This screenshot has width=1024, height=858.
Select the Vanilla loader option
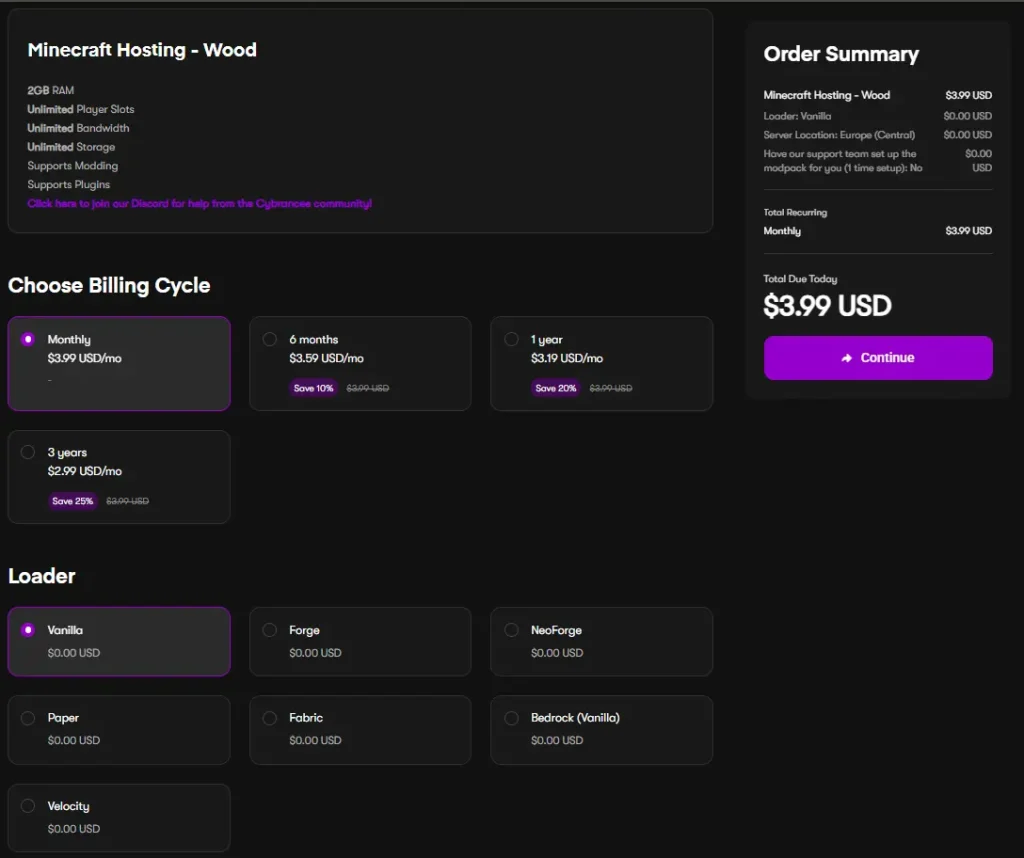28,630
